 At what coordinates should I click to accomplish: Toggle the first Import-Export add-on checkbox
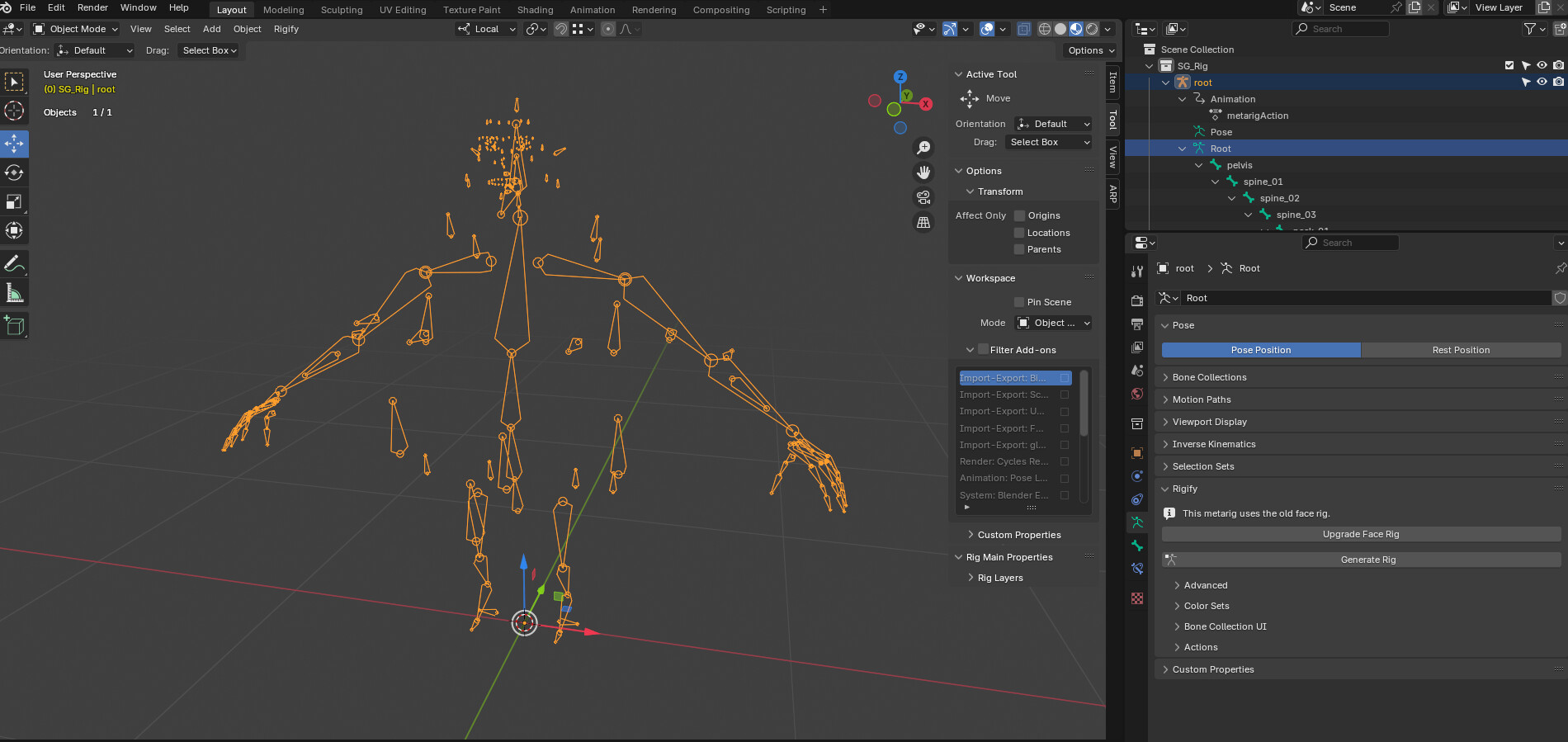click(x=1065, y=378)
